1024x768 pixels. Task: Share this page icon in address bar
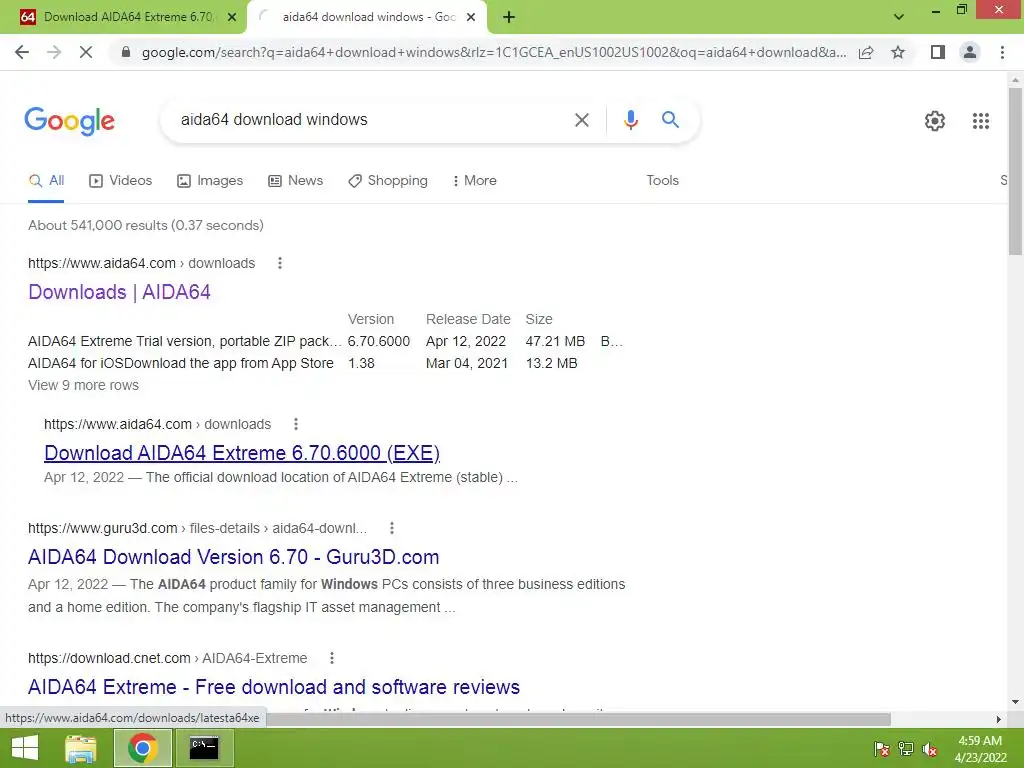(866, 52)
